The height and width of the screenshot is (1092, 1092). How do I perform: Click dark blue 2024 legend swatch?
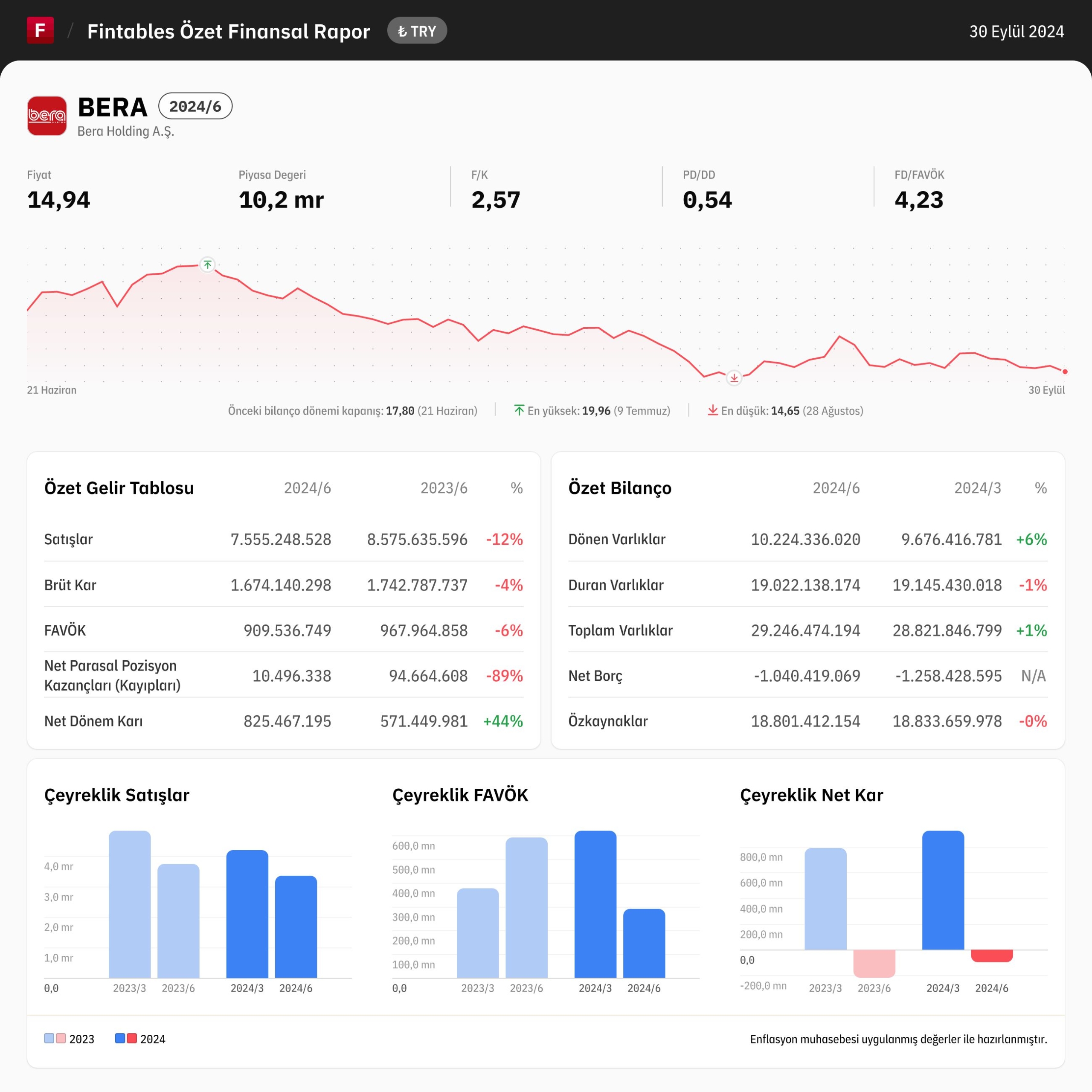pyautogui.click(x=120, y=1038)
